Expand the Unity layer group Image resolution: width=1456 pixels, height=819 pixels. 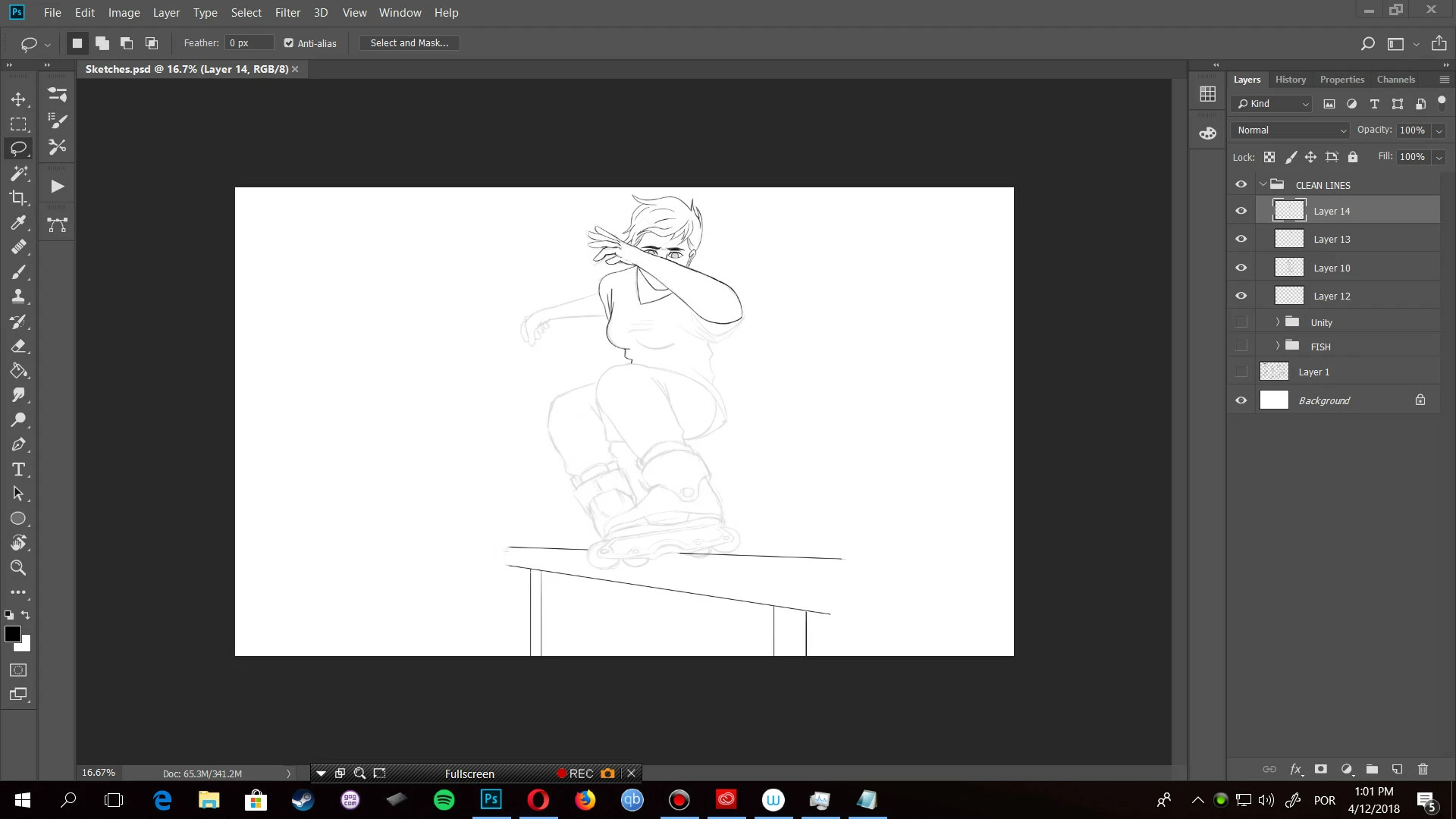[x=1278, y=322]
